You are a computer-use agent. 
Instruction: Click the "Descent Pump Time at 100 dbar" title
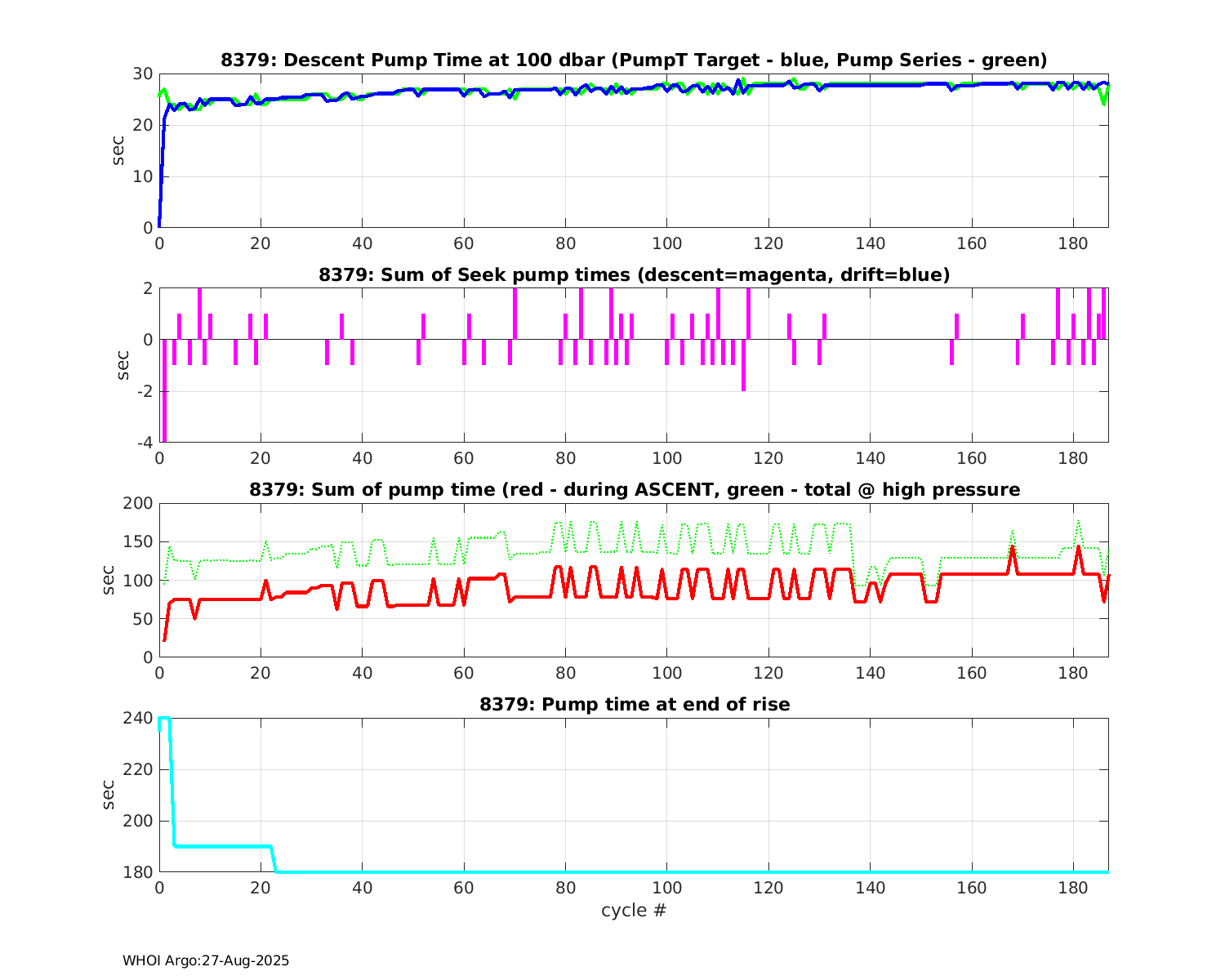[x=634, y=60]
